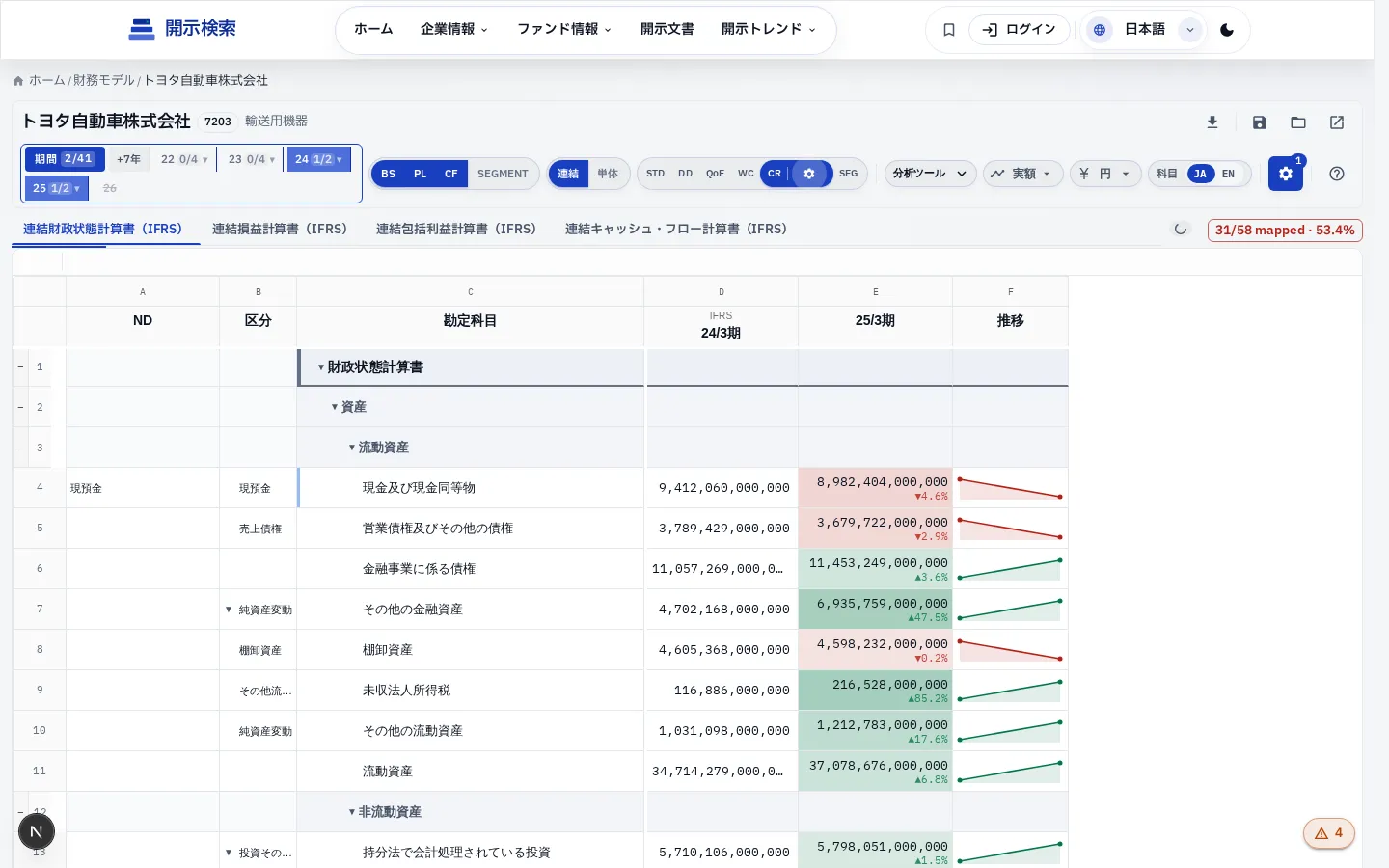Collapse 流動資産 section
This screenshot has height=868, width=1389.
(352, 448)
